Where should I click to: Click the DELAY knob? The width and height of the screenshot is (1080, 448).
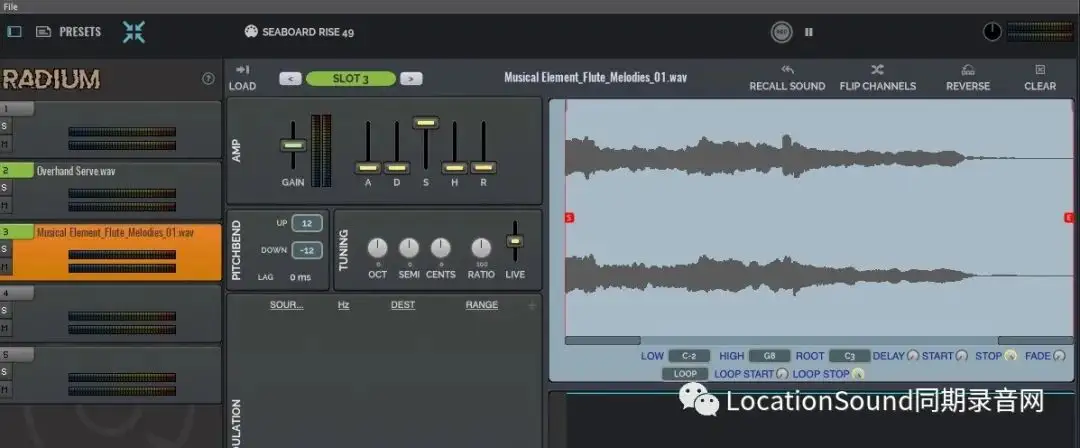click(x=913, y=356)
